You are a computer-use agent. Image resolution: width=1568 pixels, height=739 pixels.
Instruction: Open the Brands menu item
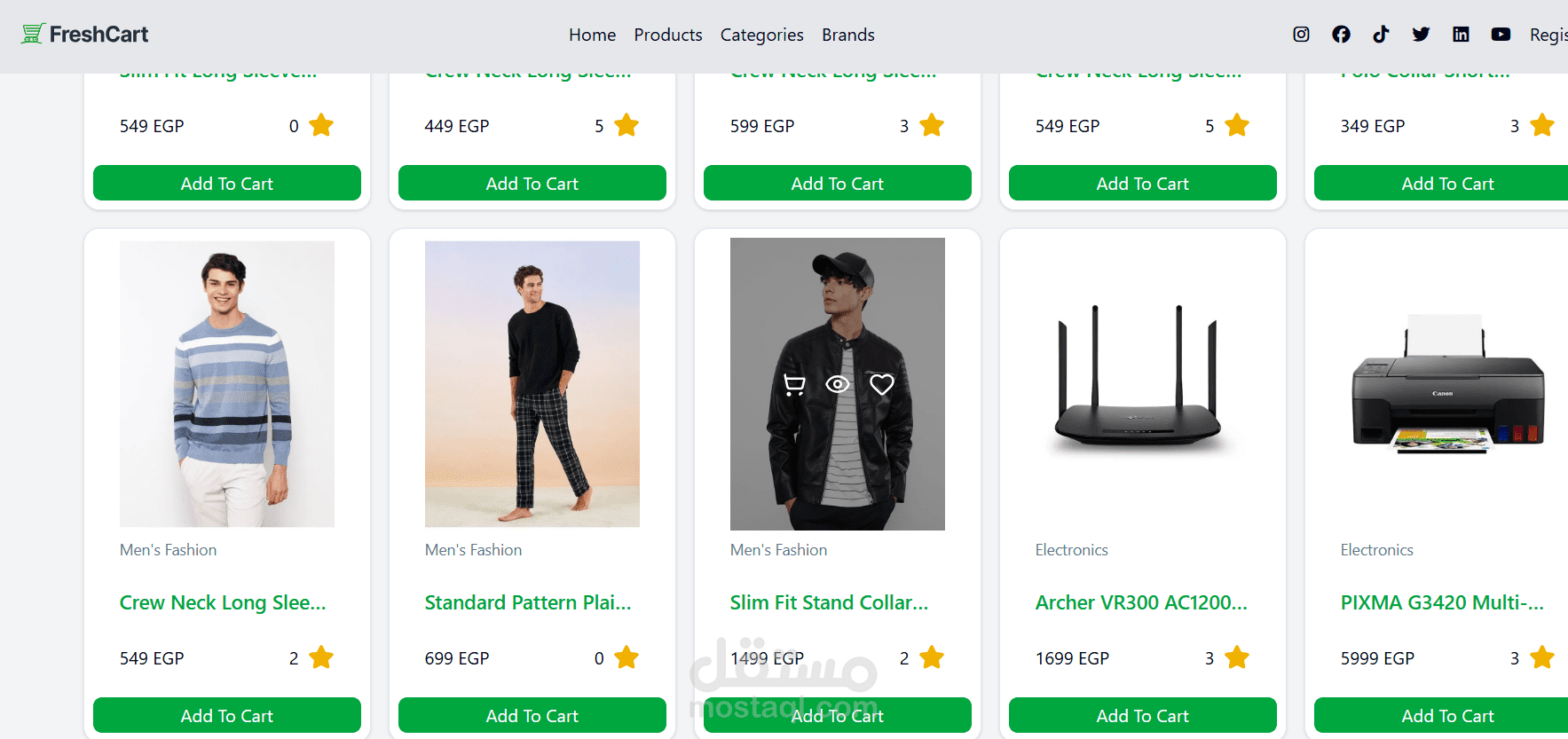[847, 35]
